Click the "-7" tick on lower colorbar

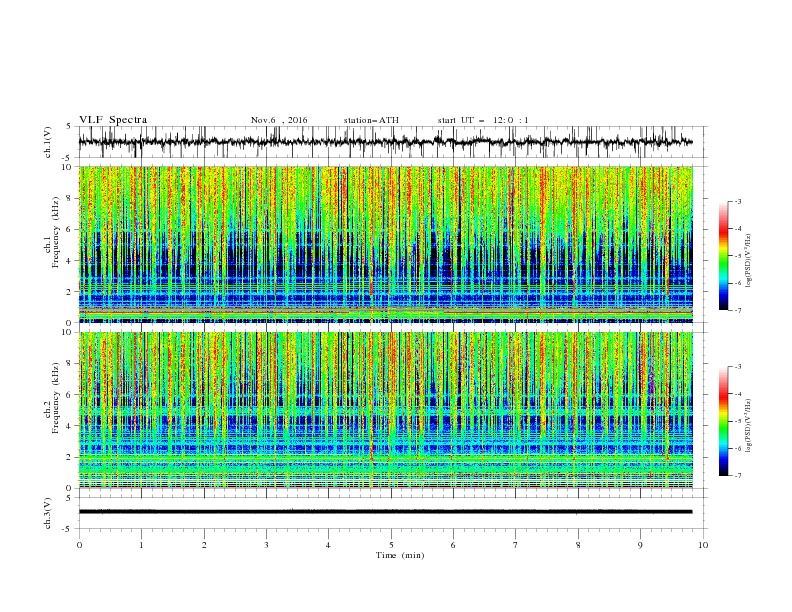point(737,476)
